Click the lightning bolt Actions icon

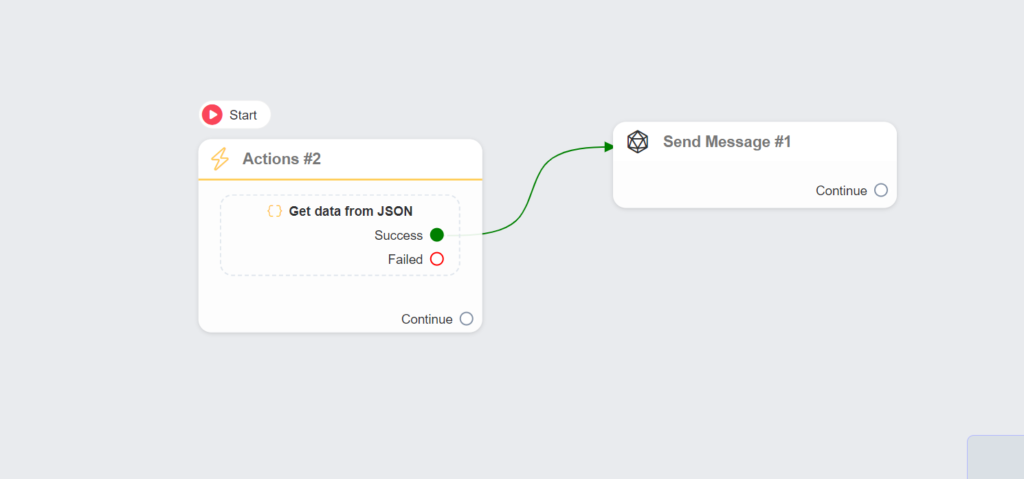click(x=220, y=159)
